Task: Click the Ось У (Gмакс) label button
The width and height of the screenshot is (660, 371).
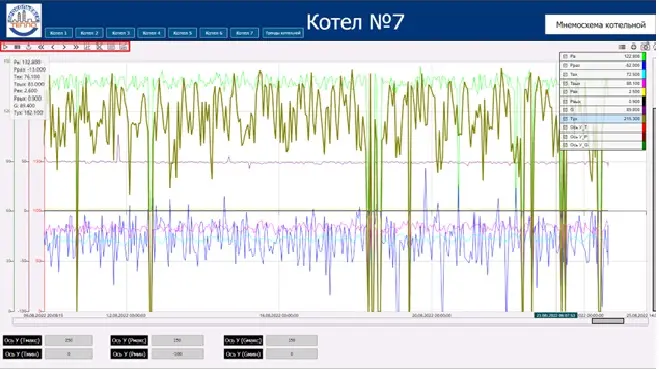Action: [243, 340]
